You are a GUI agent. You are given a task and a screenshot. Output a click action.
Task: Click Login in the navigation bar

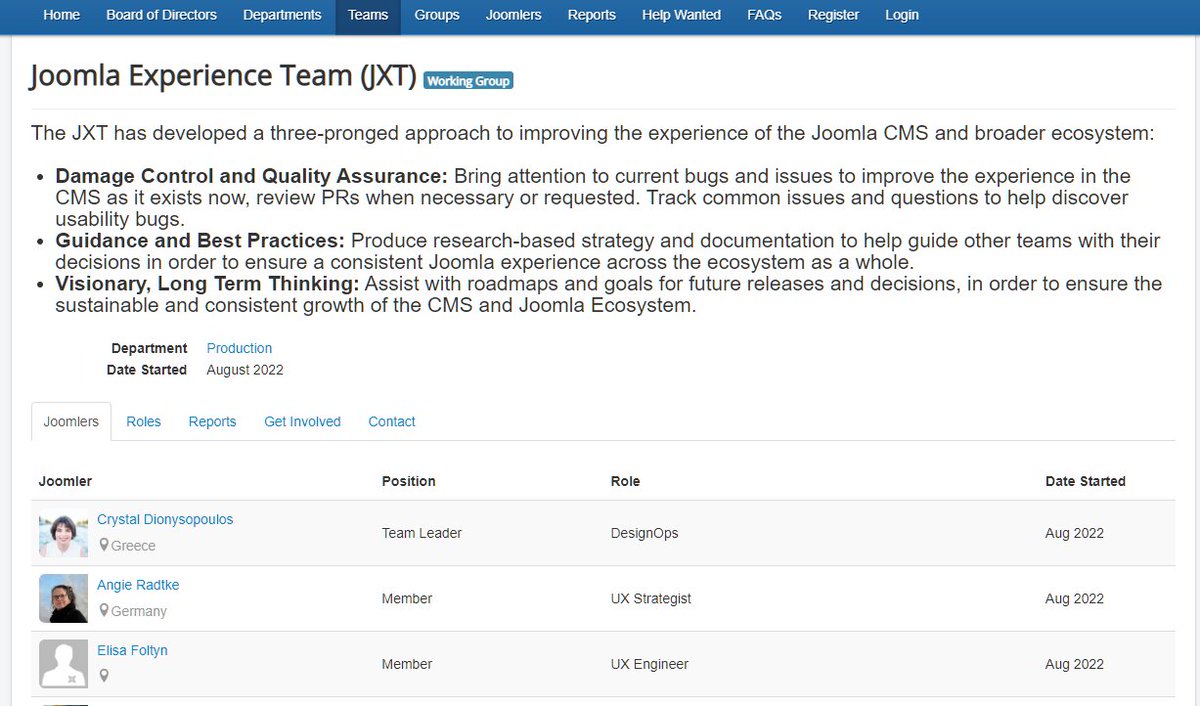click(x=902, y=15)
